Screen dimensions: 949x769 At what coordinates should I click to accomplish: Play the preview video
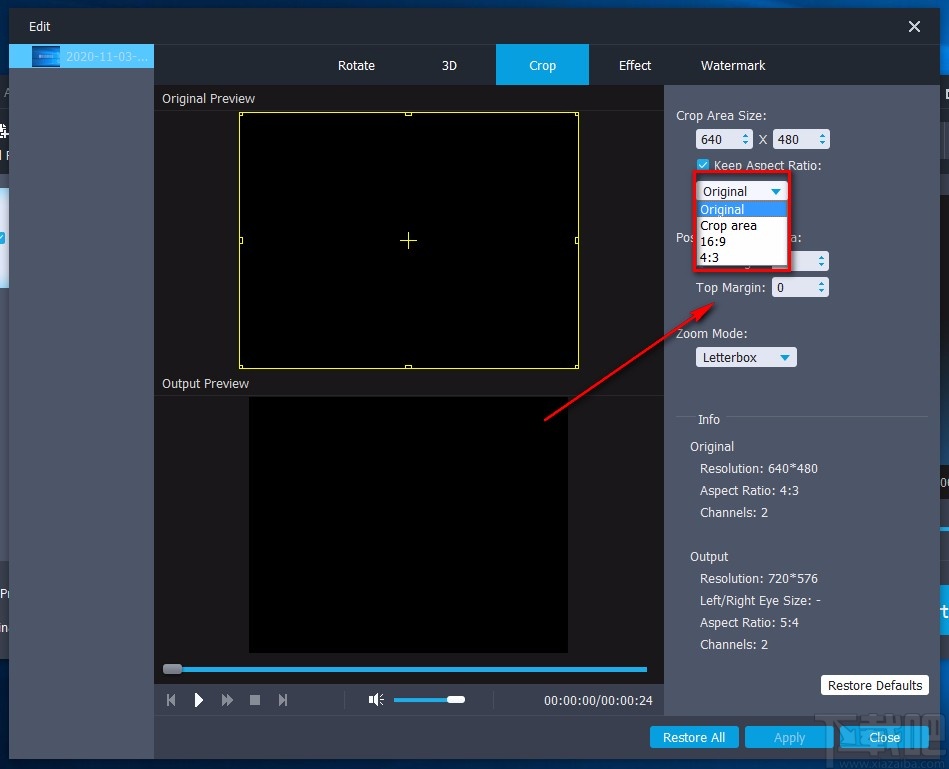(199, 700)
